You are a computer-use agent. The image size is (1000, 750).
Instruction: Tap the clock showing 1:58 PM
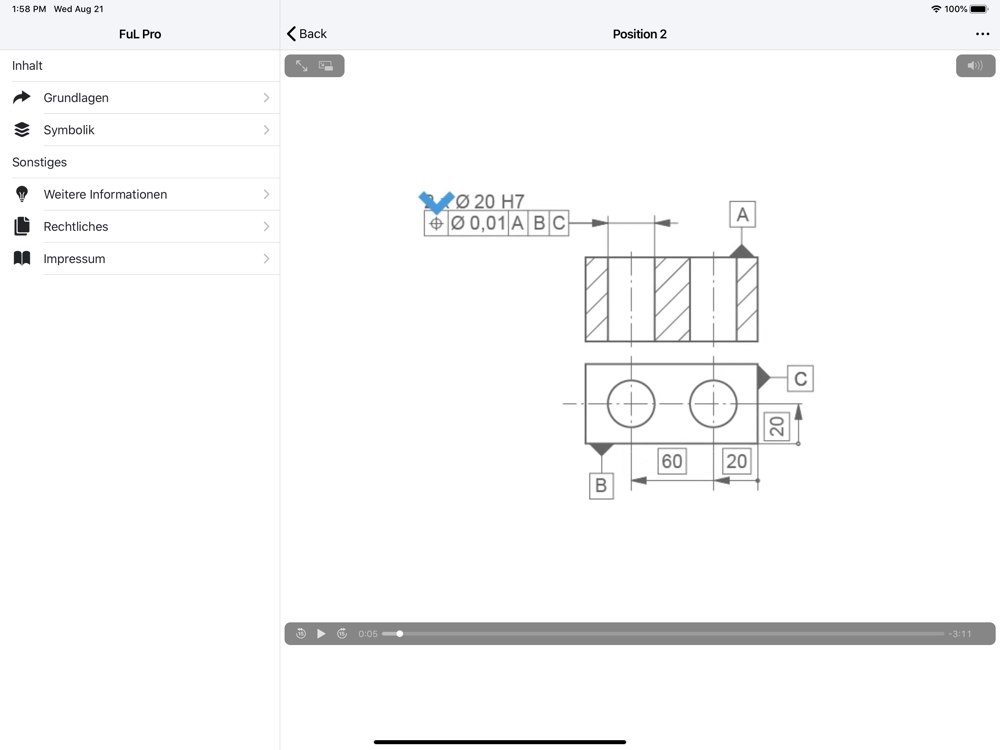[29, 9]
